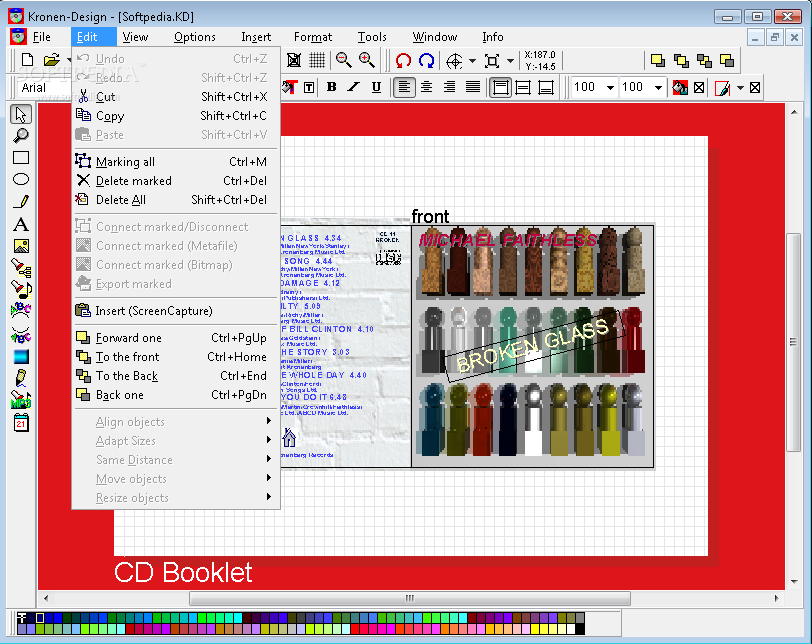812x644 pixels.
Task: Open the calendar tool icon
Action: click(21, 423)
